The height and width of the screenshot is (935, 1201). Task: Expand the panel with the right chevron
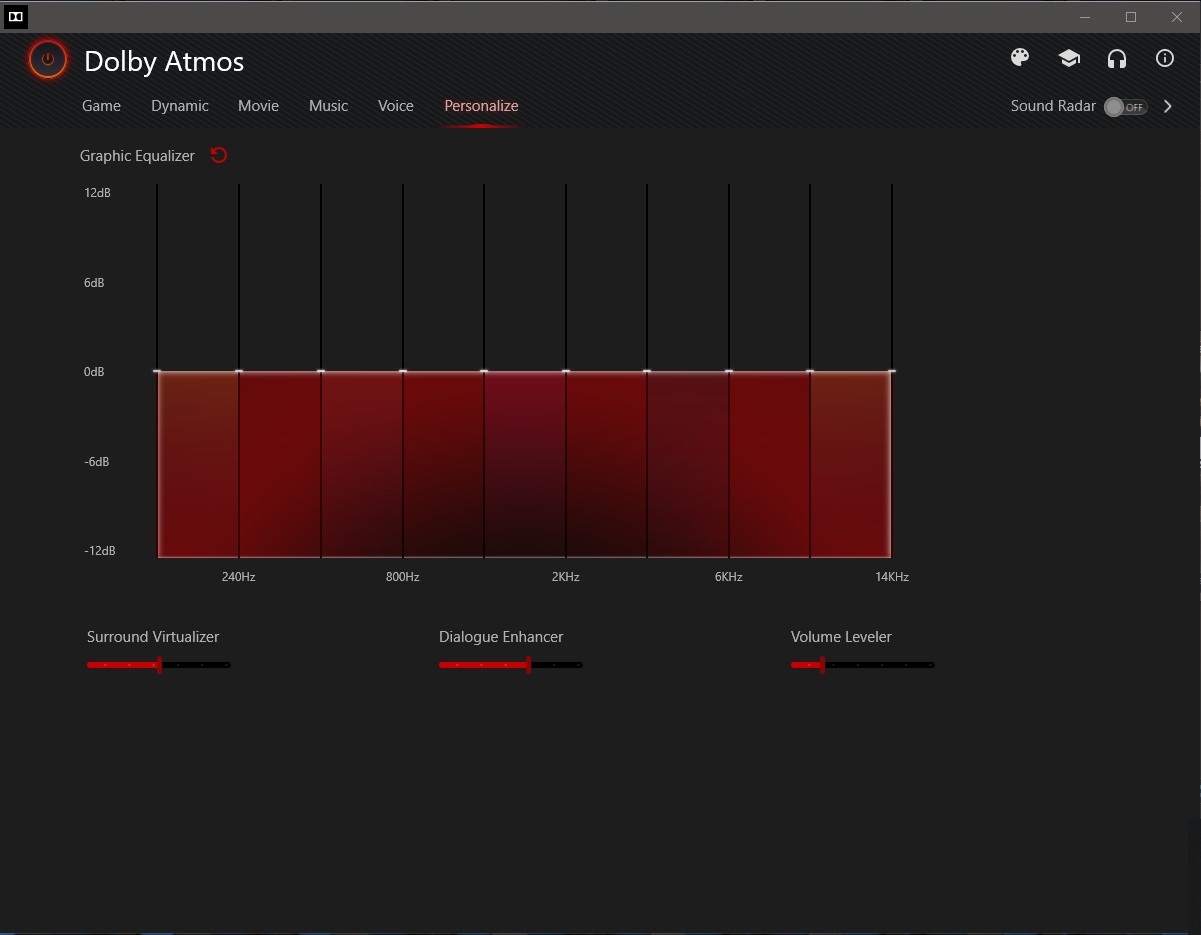coord(1168,106)
